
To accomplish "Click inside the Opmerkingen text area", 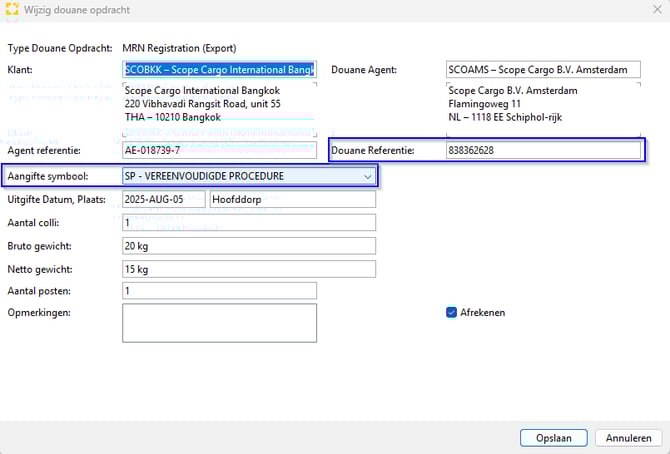I will pyautogui.click(x=219, y=323).
